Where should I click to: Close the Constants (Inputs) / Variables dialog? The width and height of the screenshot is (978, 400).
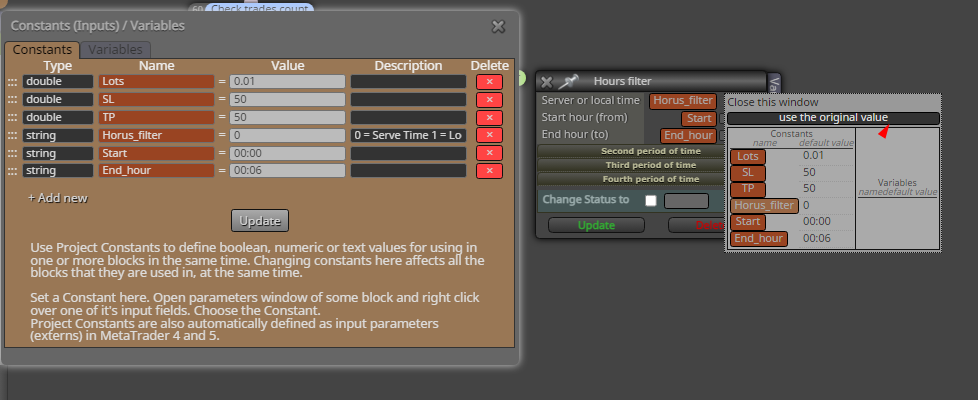coord(498,26)
